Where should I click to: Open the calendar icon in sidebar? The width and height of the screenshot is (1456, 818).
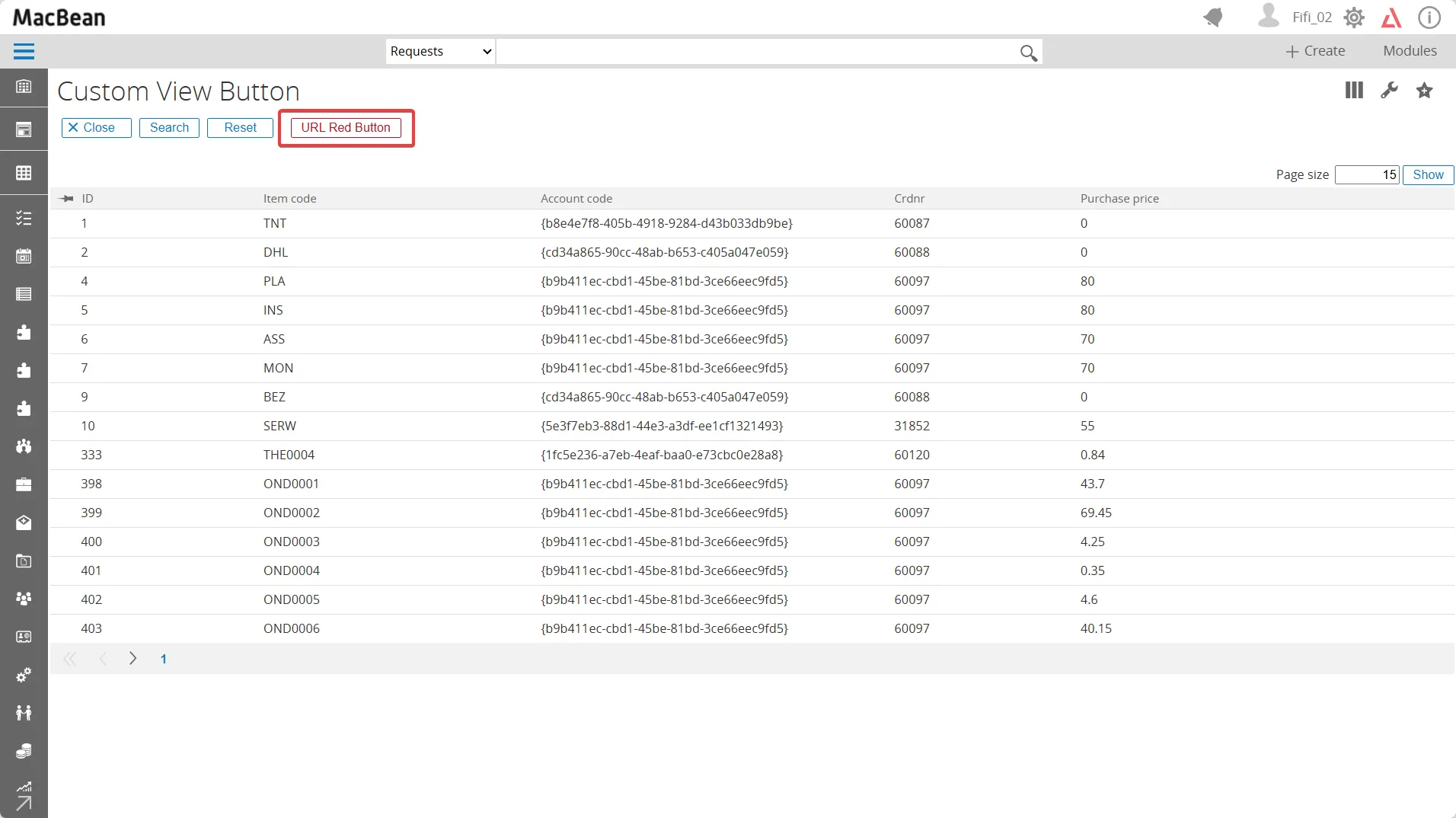(24, 256)
